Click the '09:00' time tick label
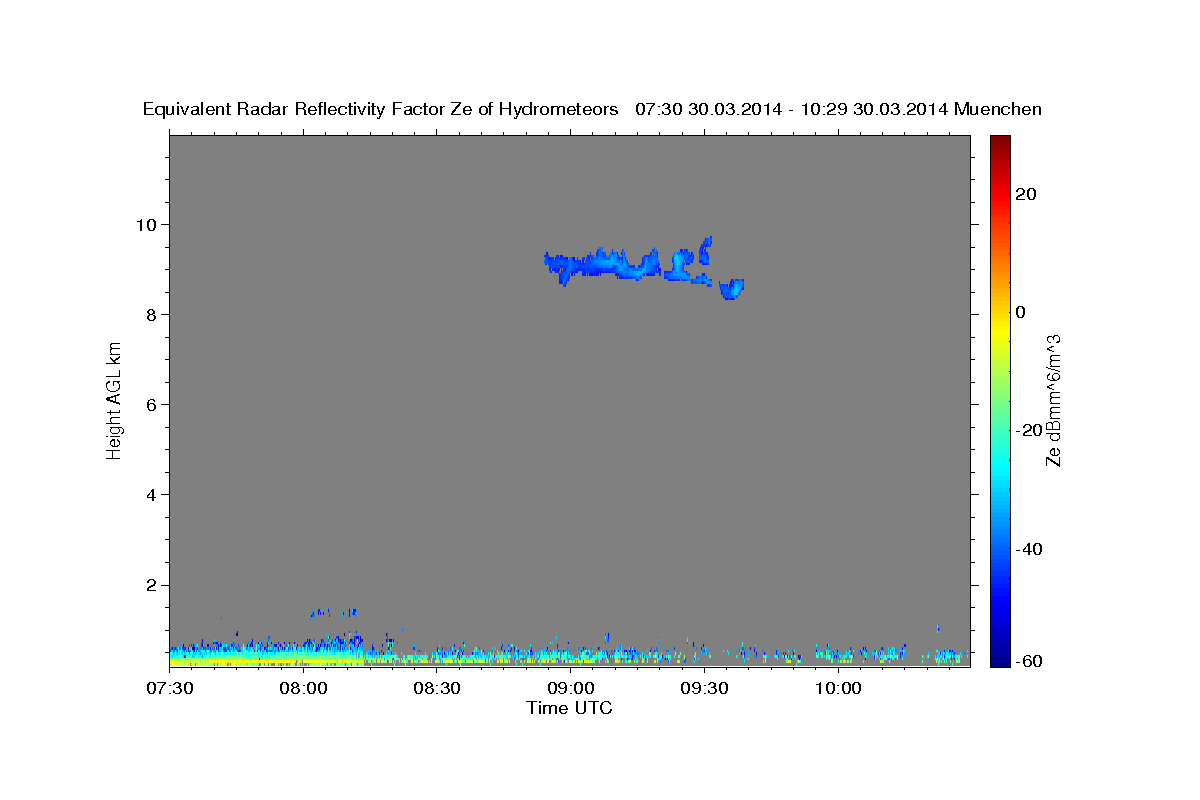The height and width of the screenshot is (800, 1200). pyautogui.click(x=570, y=689)
